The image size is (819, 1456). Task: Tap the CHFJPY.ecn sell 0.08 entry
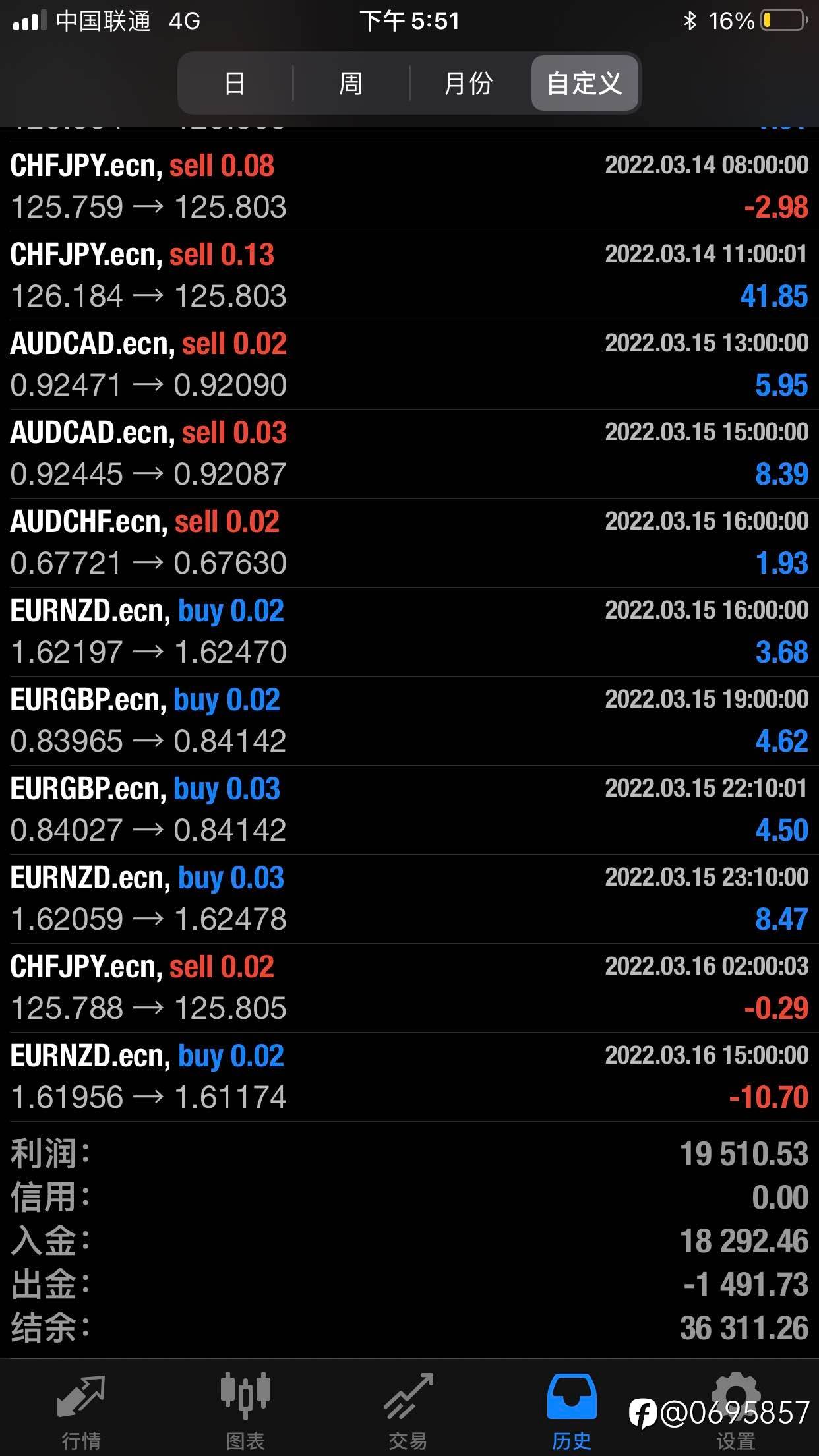[409, 187]
